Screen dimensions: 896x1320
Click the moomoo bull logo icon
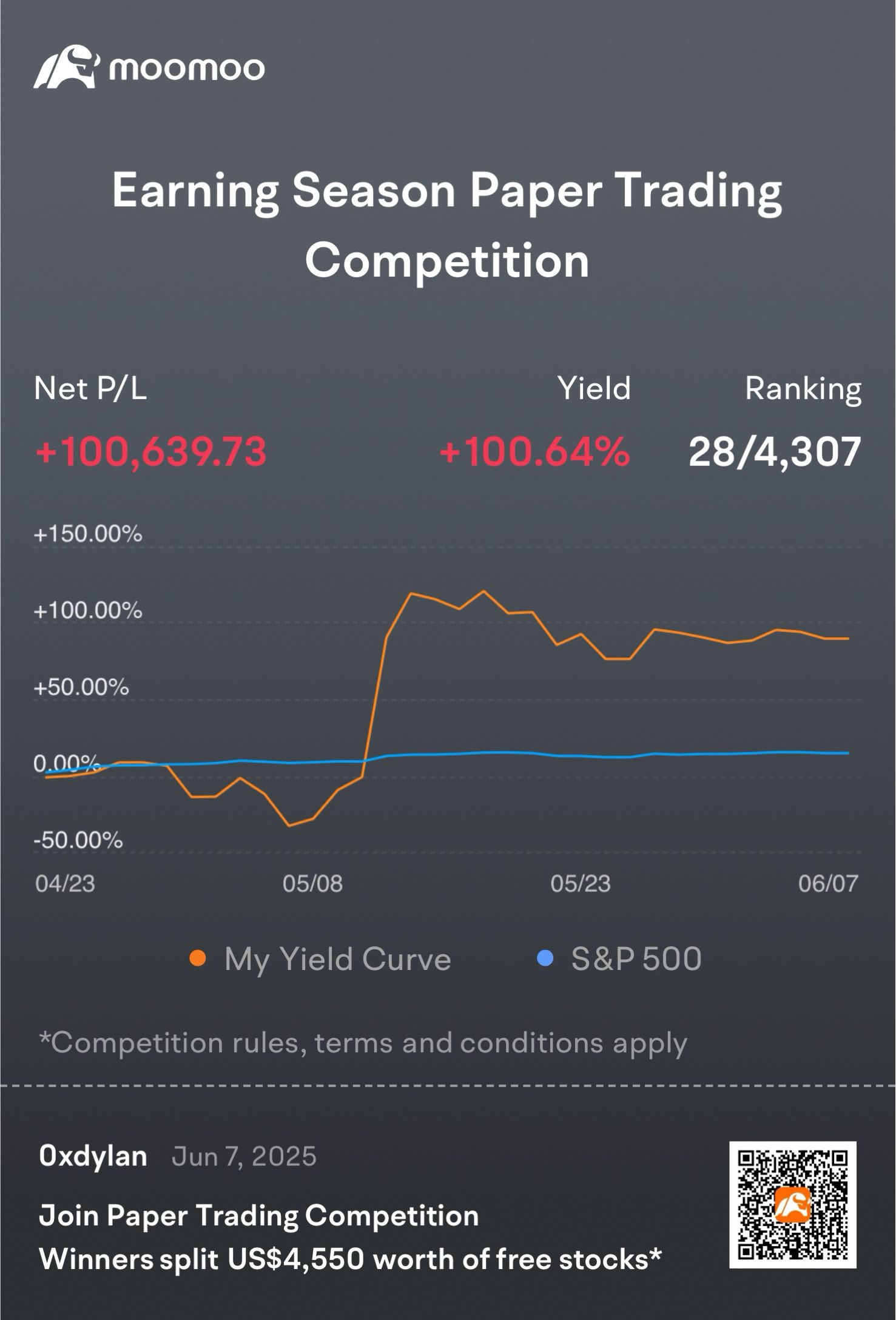(x=66, y=66)
